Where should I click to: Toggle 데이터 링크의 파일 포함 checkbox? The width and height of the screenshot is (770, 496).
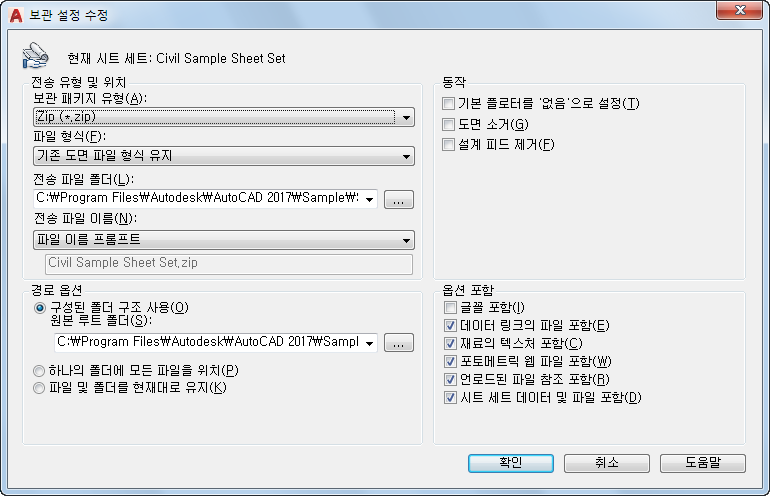tap(450, 326)
